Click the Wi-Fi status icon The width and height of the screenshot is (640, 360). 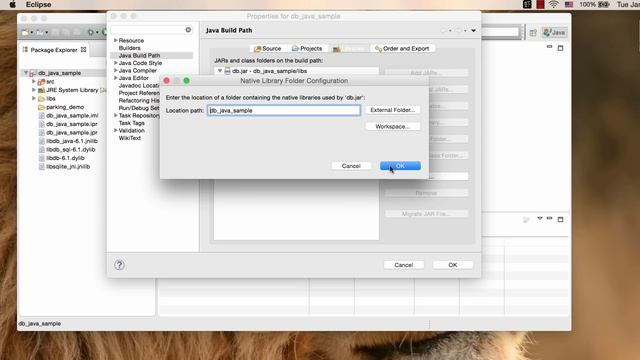[x=553, y=4]
